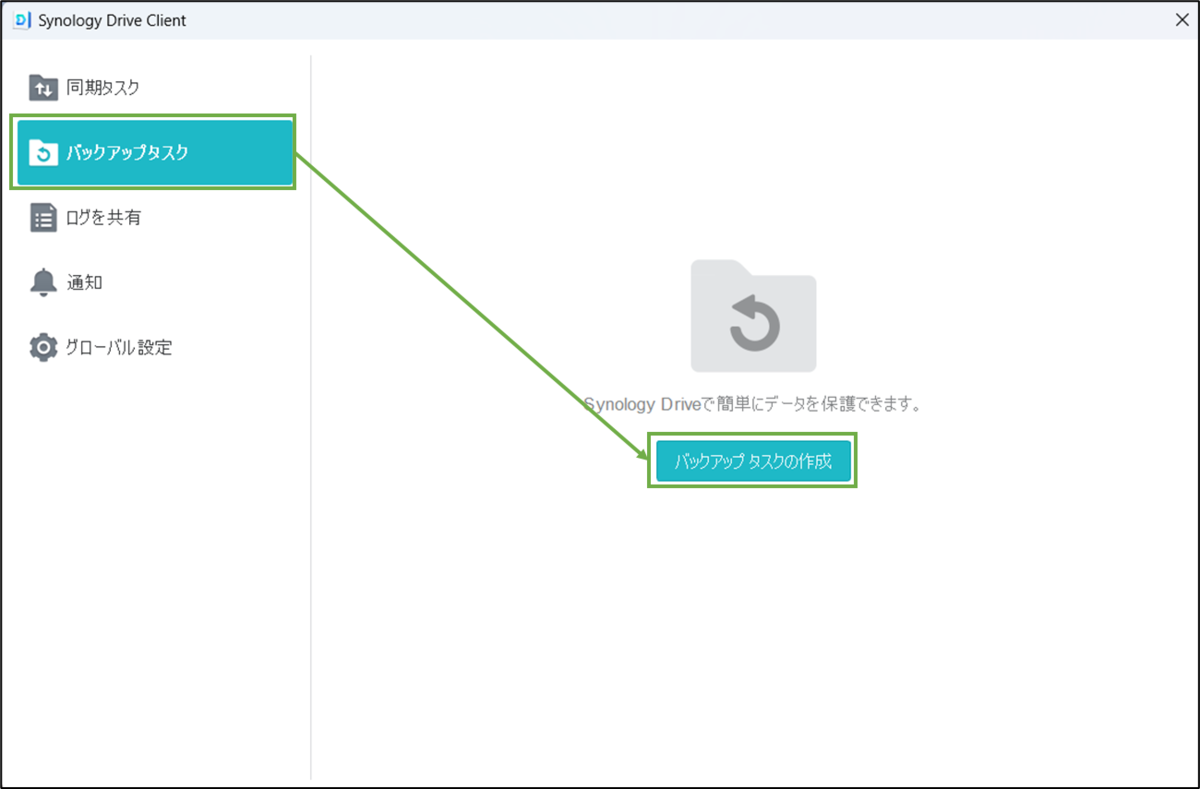Image resolution: width=1200 pixels, height=789 pixels.
Task: Click the sync task folder arrows icon
Action: (x=43, y=88)
